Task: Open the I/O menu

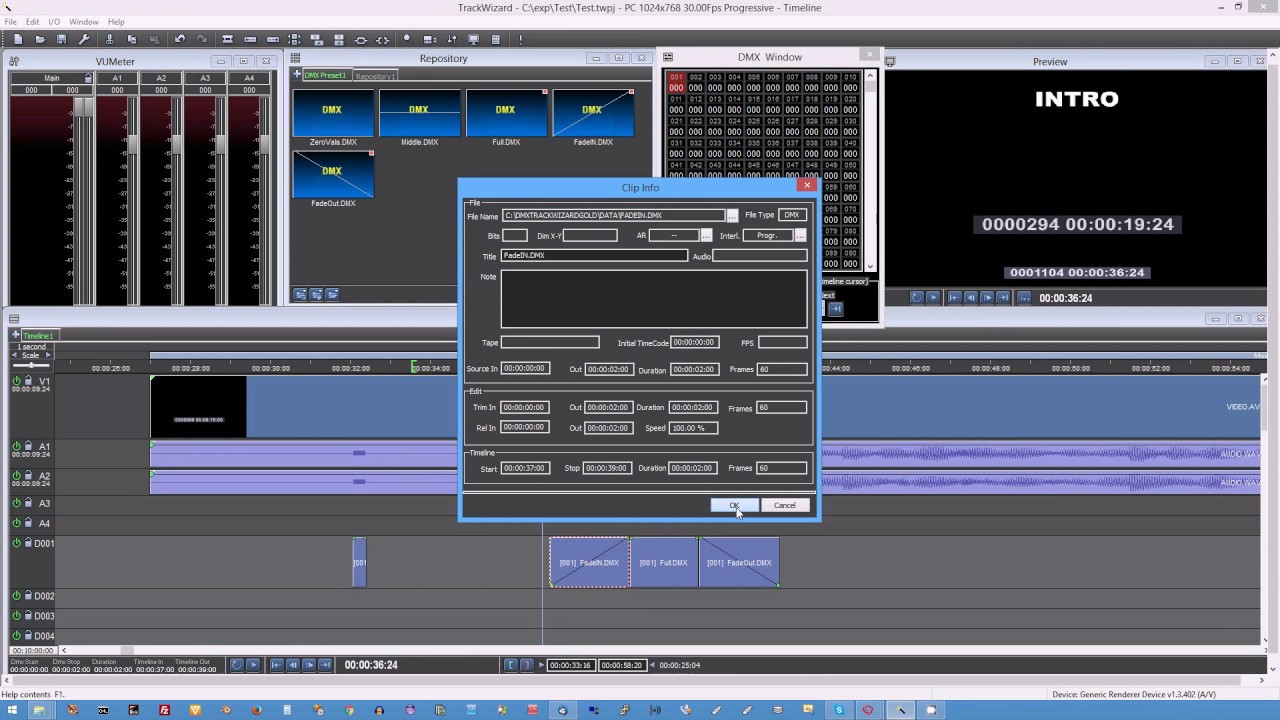Action: [x=54, y=22]
